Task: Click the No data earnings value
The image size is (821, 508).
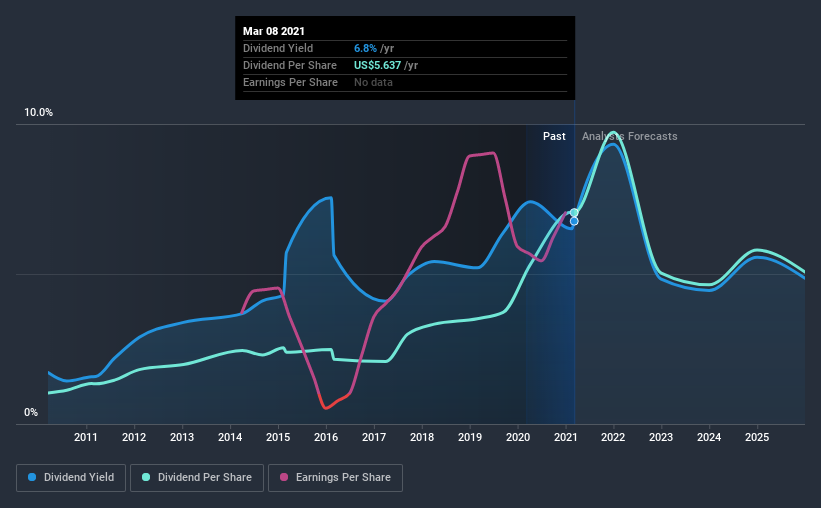Action: [373, 82]
